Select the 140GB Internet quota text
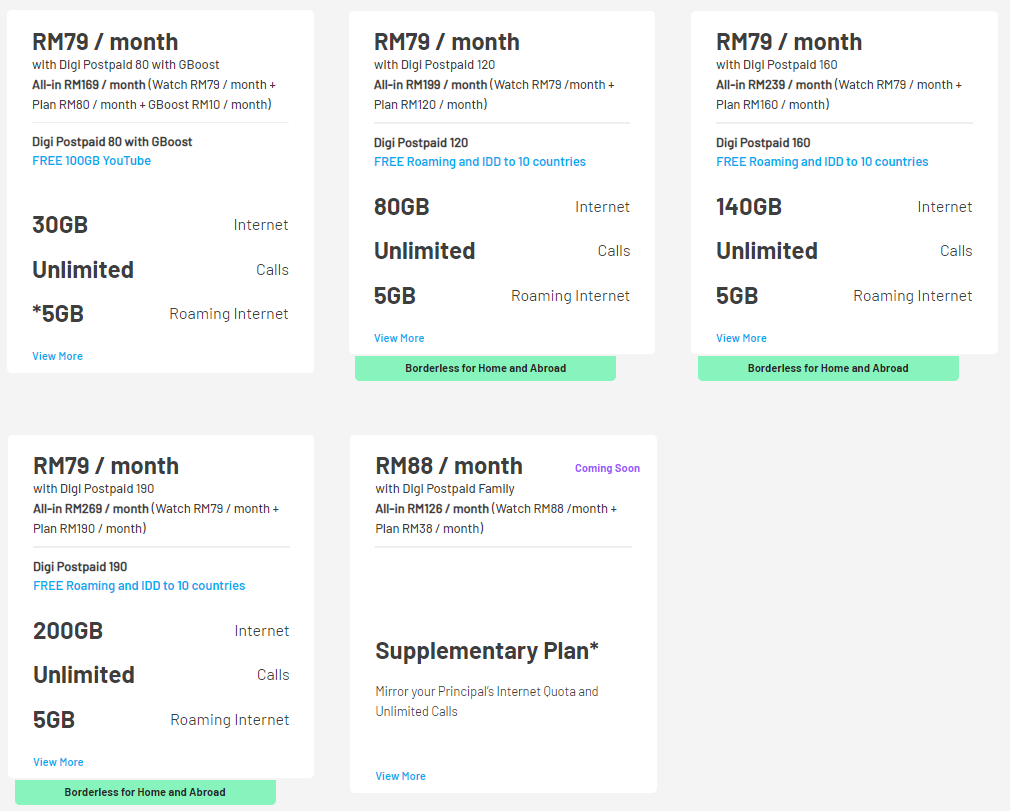Image resolution: width=1010 pixels, height=811 pixels. tap(749, 207)
